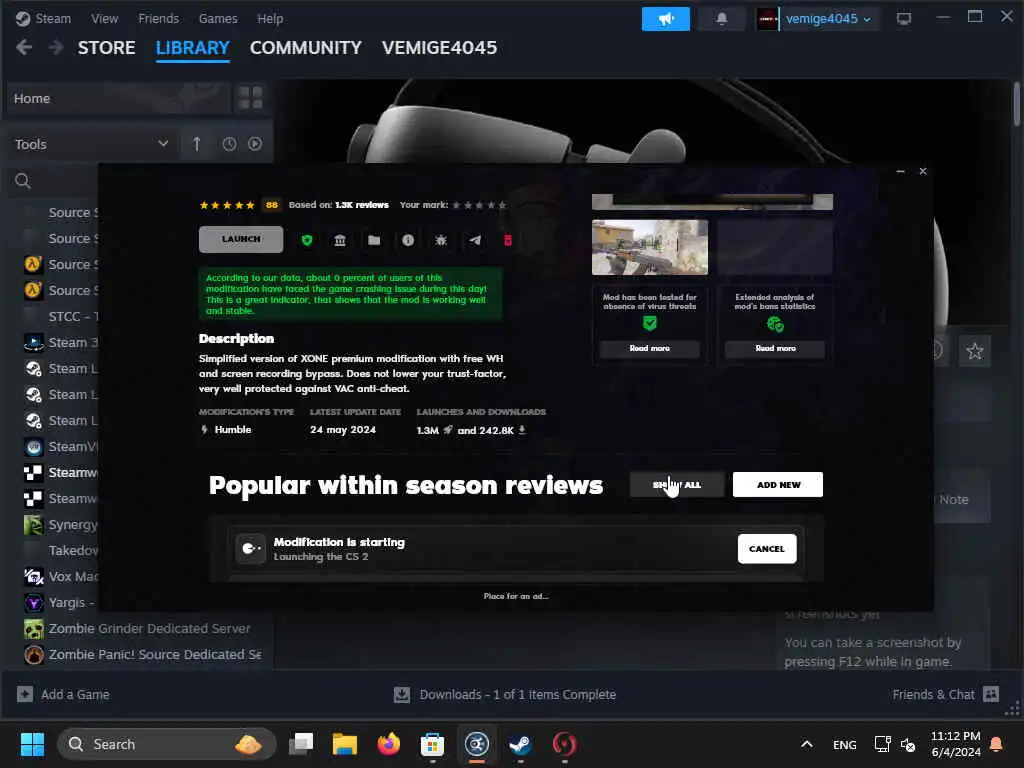Read more about bans statistics analysis
Image resolution: width=1024 pixels, height=768 pixels.
tap(775, 348)
